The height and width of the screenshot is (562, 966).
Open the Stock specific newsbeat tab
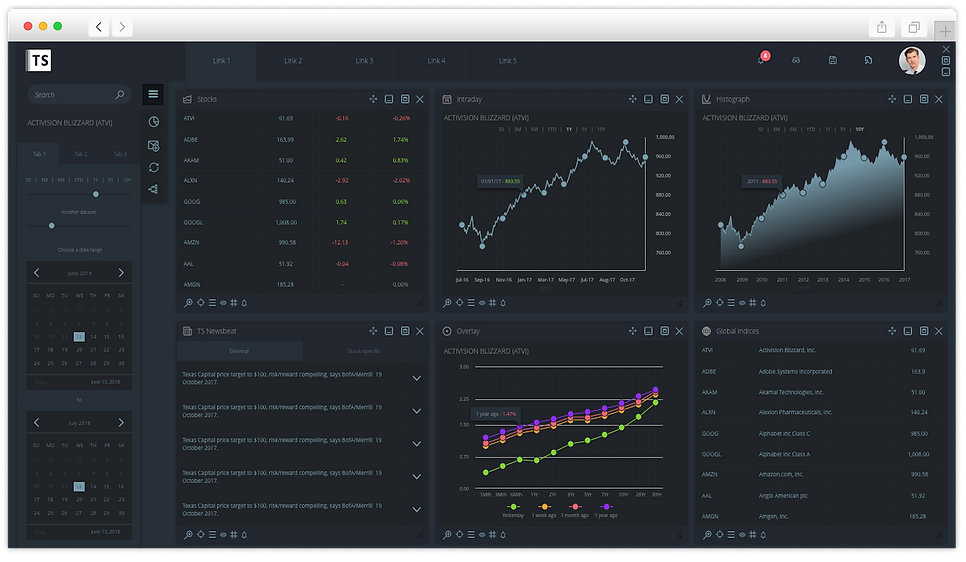coord(363,351)
